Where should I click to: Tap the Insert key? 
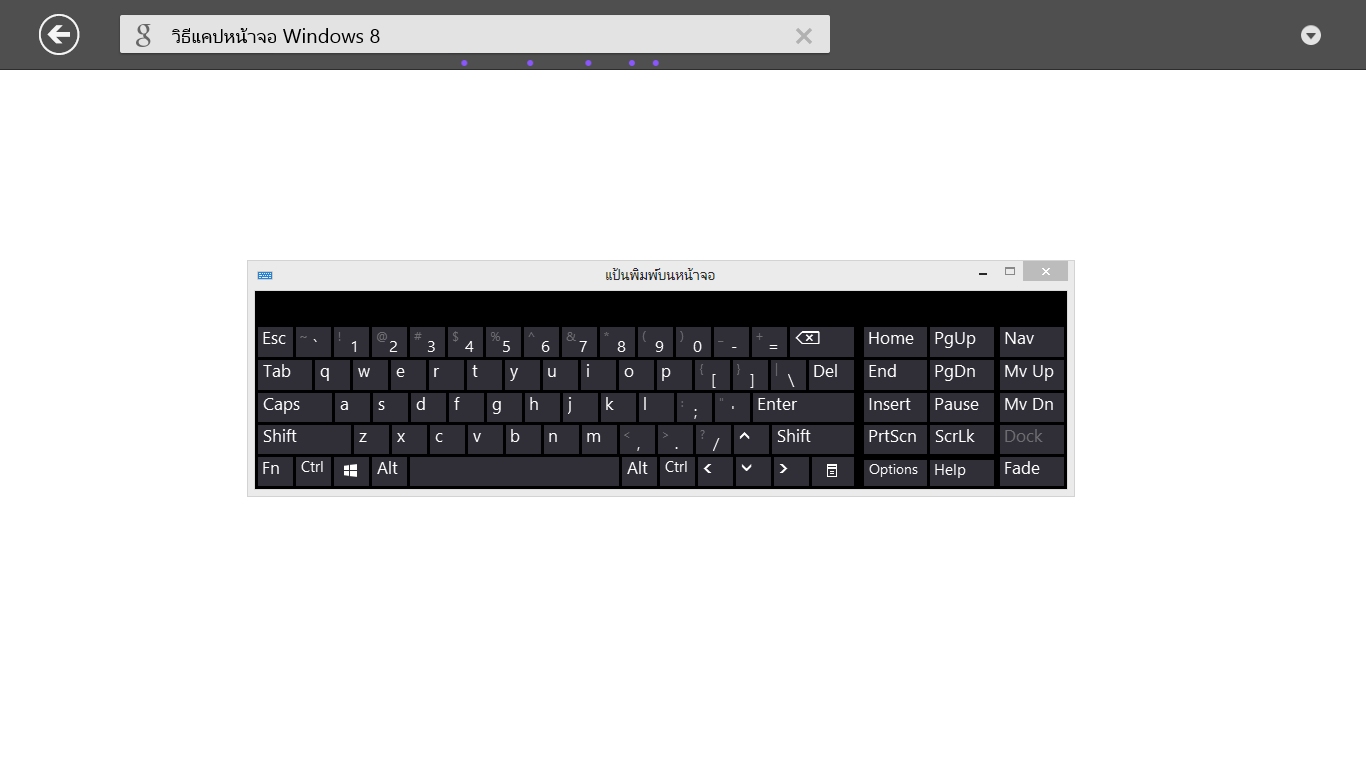[895, 407]
